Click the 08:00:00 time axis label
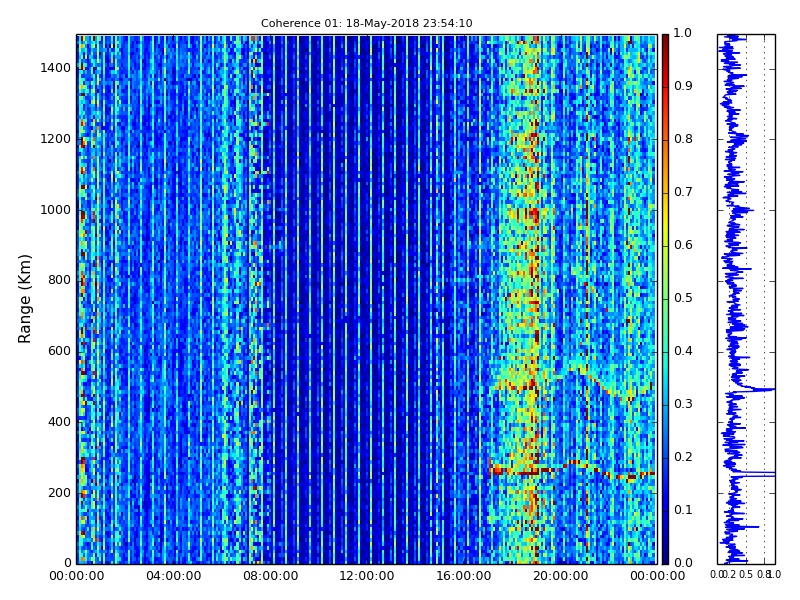This screenshot has height=600, width=800. tap(270, 576)
